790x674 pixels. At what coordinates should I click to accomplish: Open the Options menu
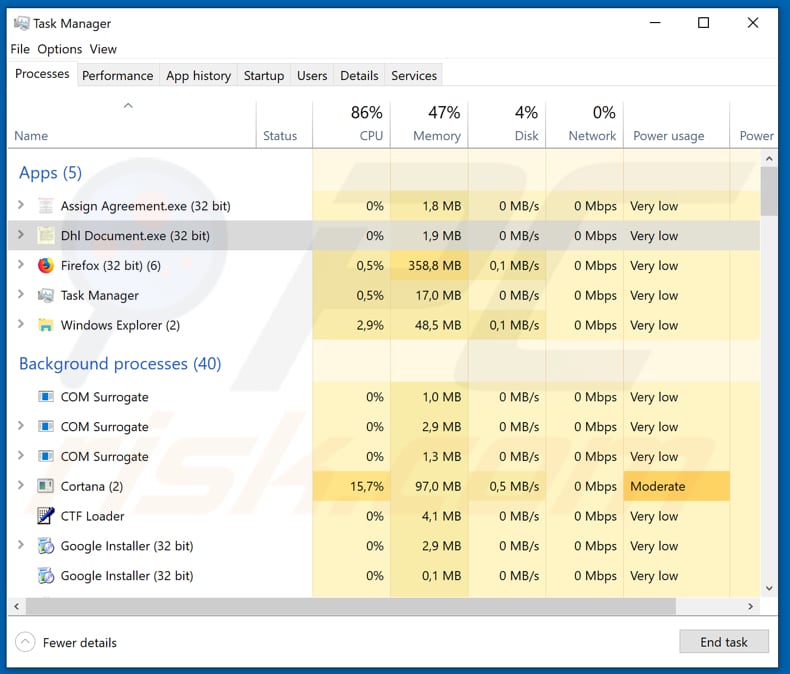(x=59, y=49)
